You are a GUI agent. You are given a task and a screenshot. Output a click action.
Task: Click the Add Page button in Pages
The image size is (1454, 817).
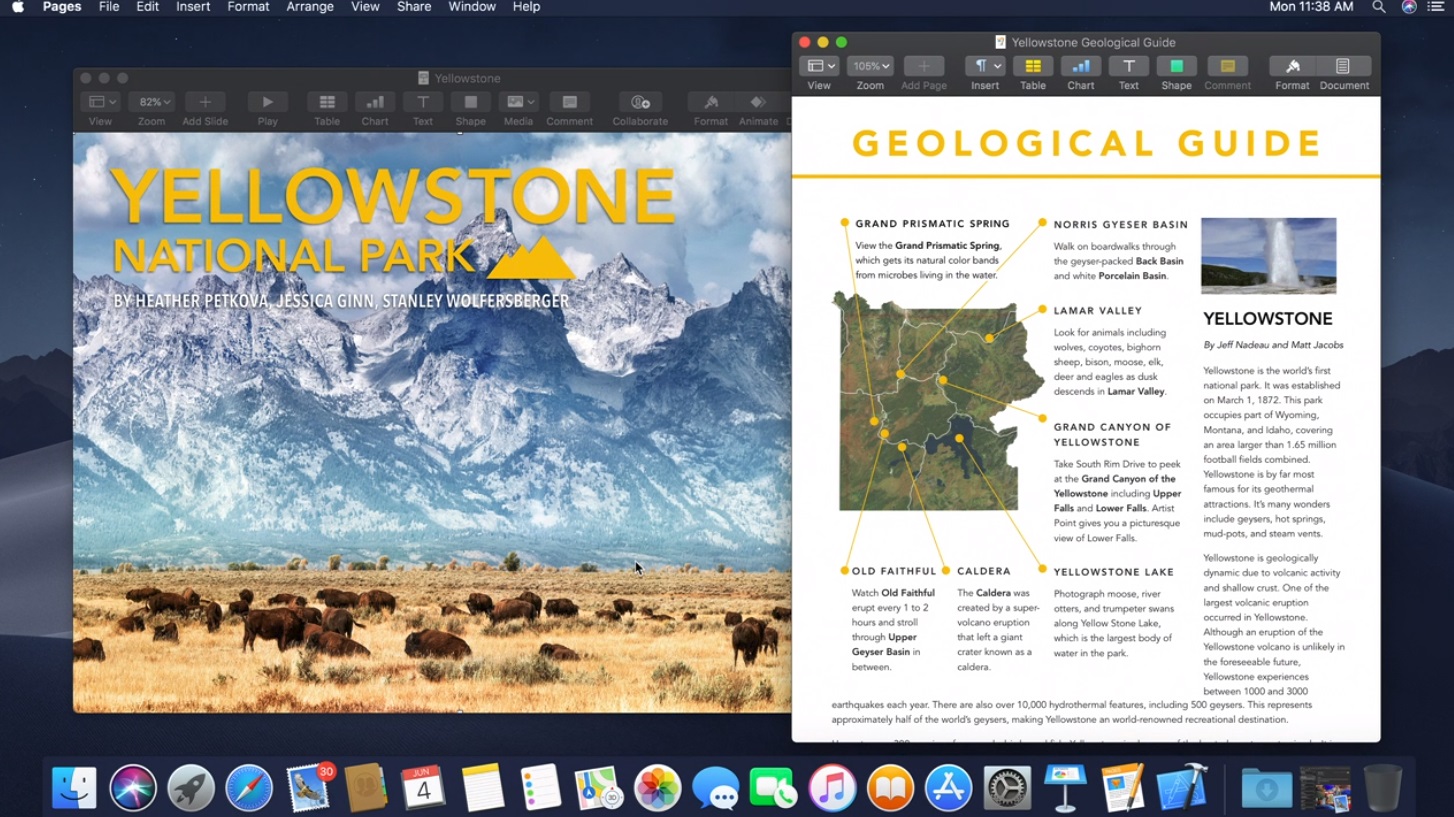click(923, 67)
